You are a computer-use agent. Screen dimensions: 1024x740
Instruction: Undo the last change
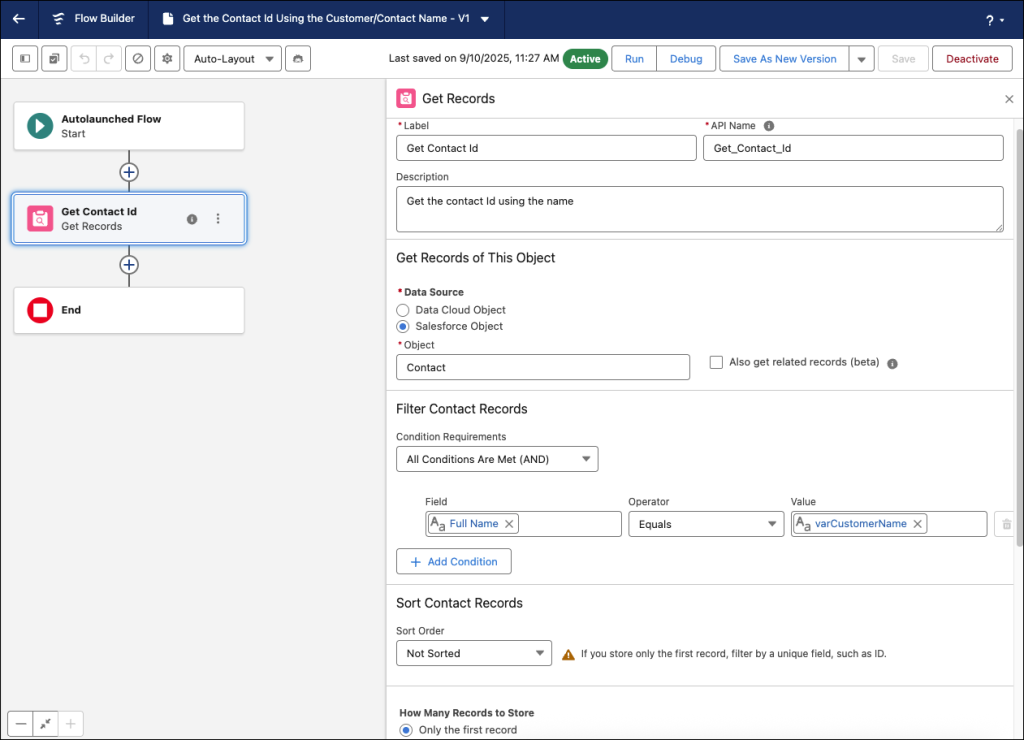[85, 58]
